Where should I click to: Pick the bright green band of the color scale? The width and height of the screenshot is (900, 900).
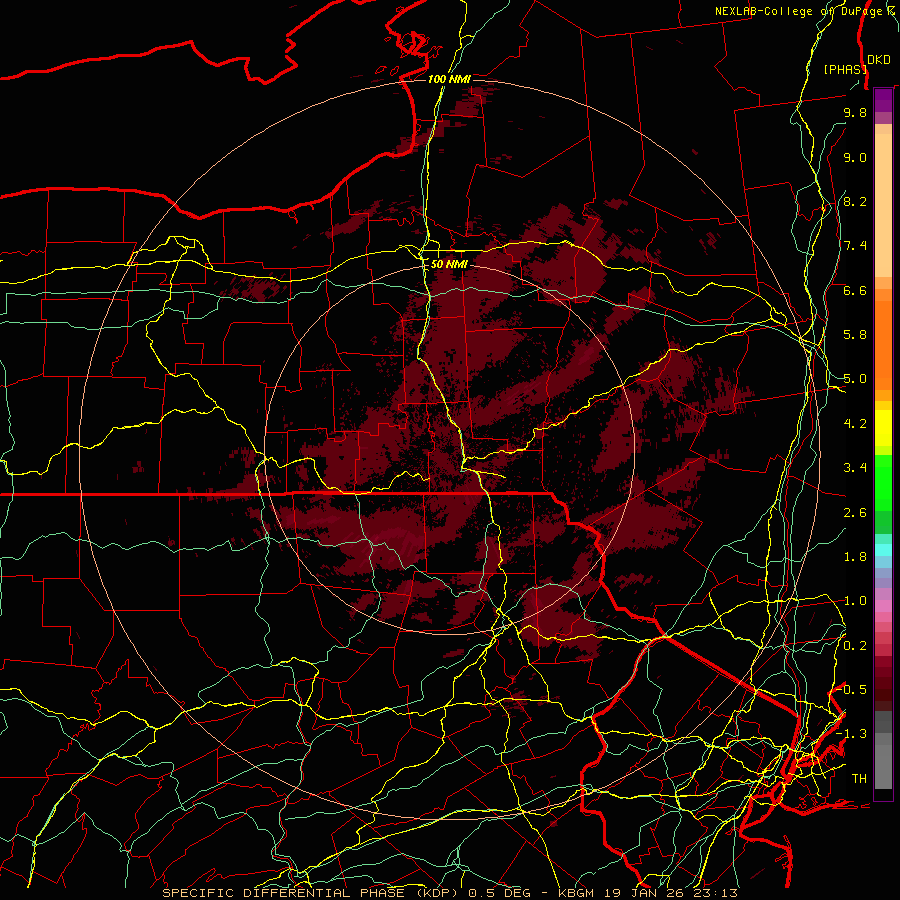(x=883, y=482)
